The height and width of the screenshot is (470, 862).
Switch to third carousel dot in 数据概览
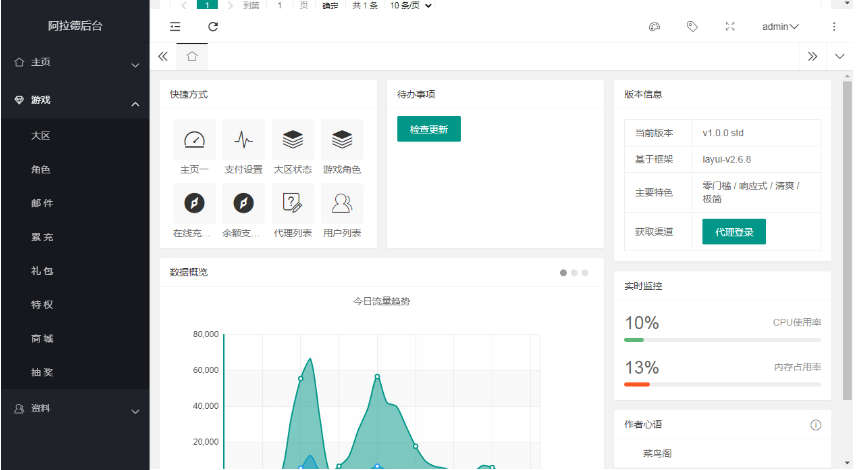[x=585, y=273]
